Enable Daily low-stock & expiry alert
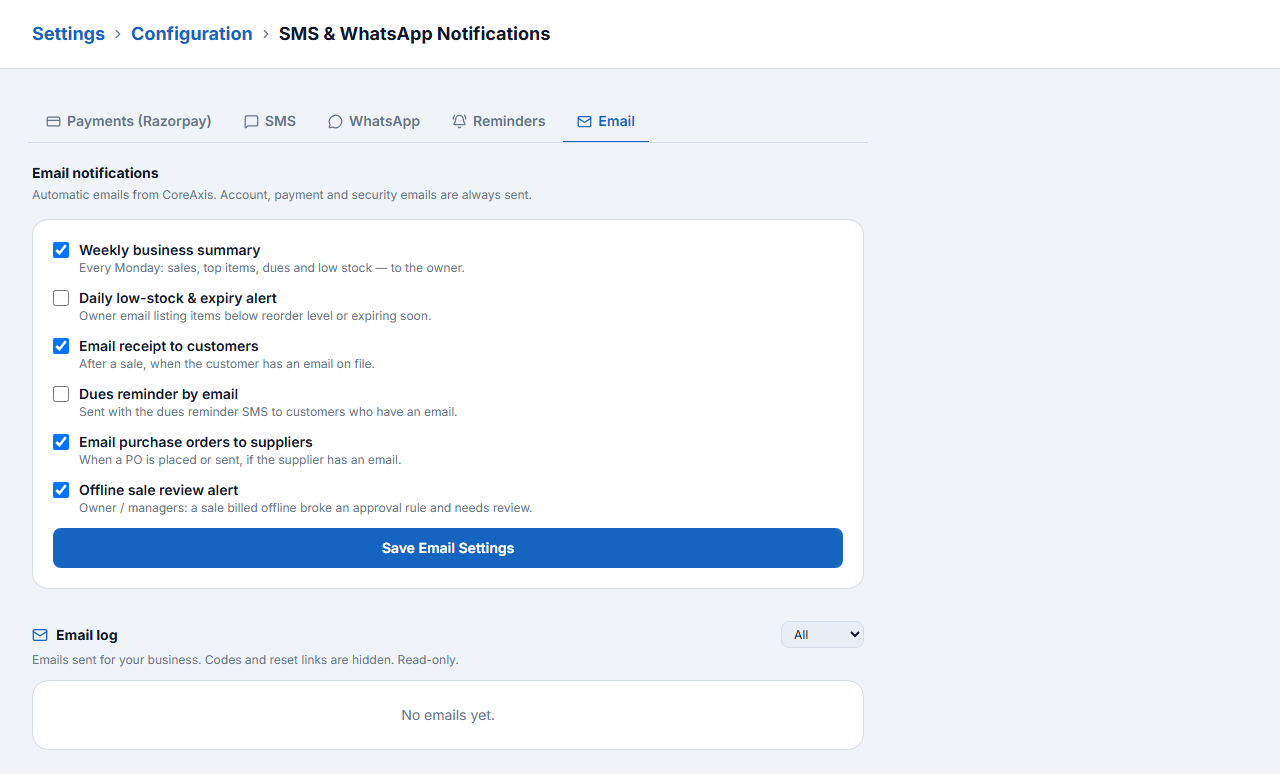Viewport: 1280px width, 774px height. (61, 298)
